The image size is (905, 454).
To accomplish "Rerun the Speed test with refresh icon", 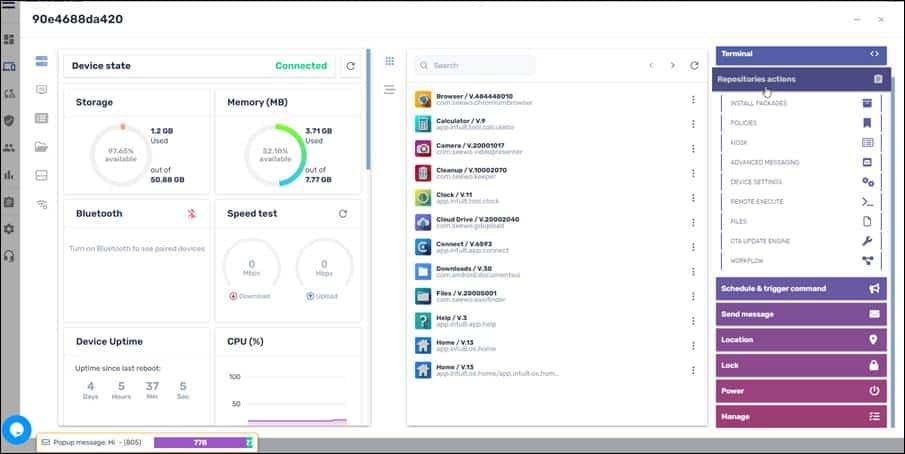I will coord(343,213).
